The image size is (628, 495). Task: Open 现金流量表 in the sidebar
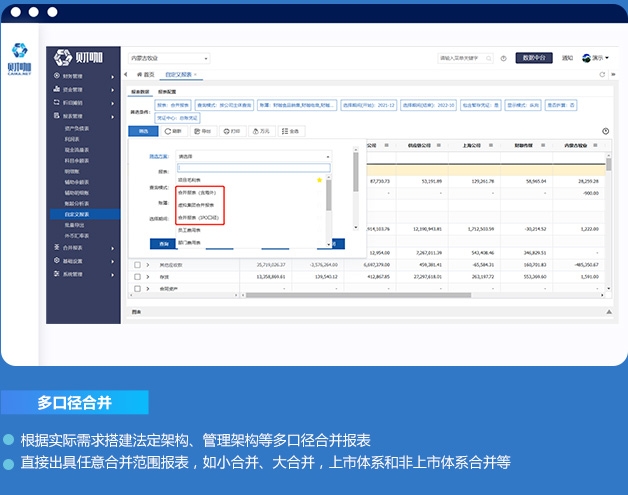click(x=77, y=150)
